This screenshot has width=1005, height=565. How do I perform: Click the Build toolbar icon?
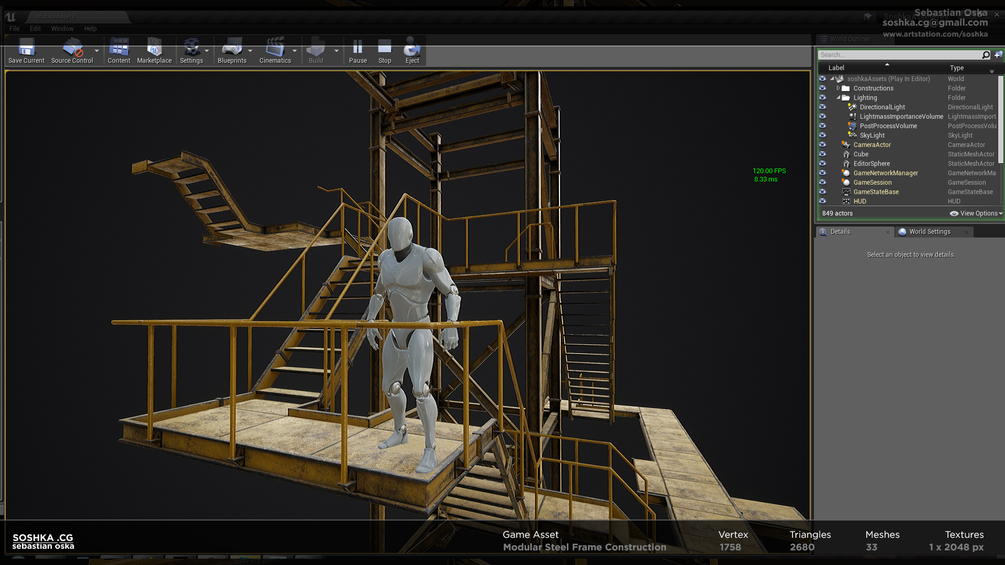pyautogui.click(x=315, y=47)
